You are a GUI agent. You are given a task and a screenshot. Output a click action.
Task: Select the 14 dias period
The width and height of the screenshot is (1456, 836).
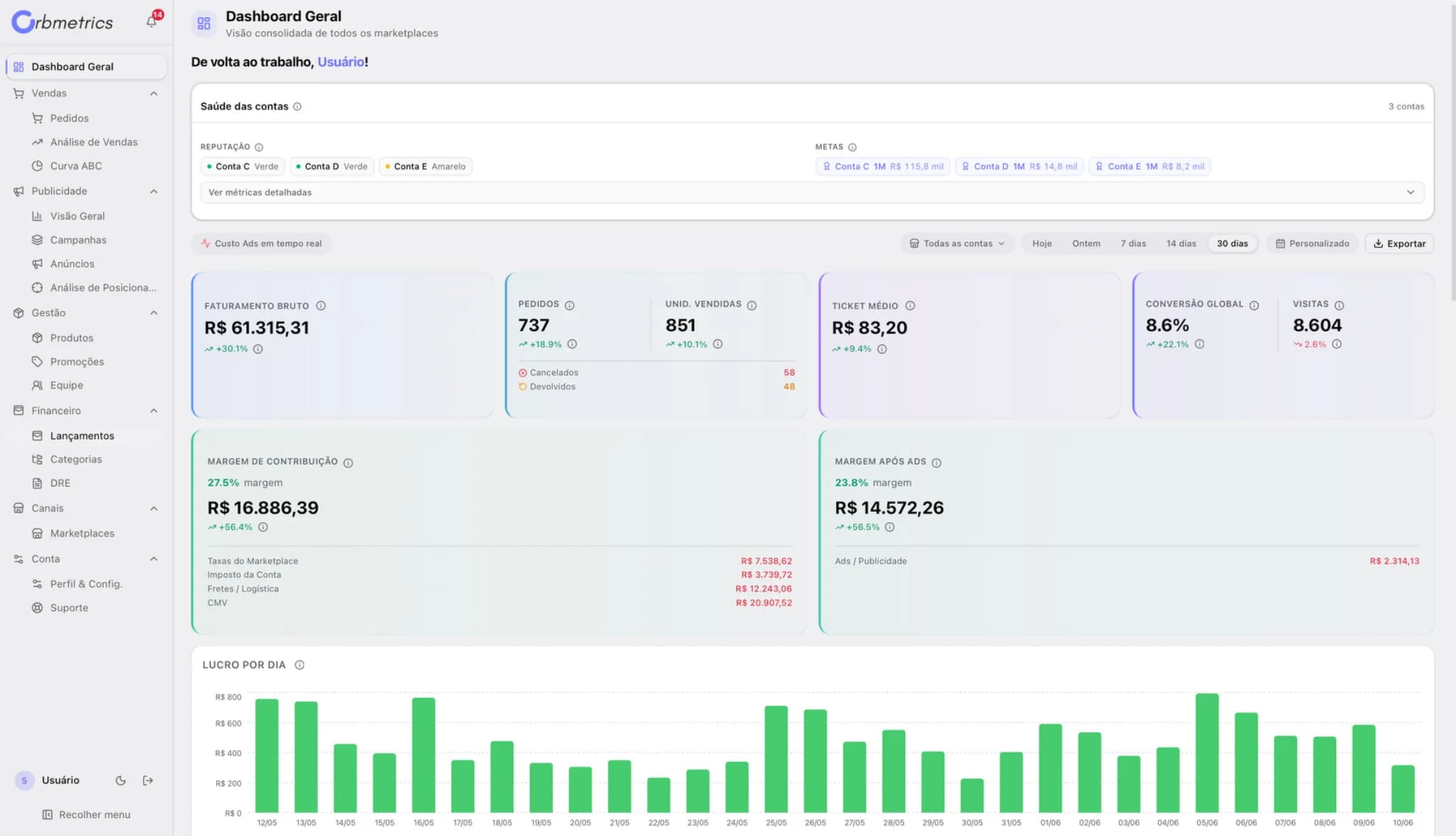pyautogui.click(x=1181, y=244)
